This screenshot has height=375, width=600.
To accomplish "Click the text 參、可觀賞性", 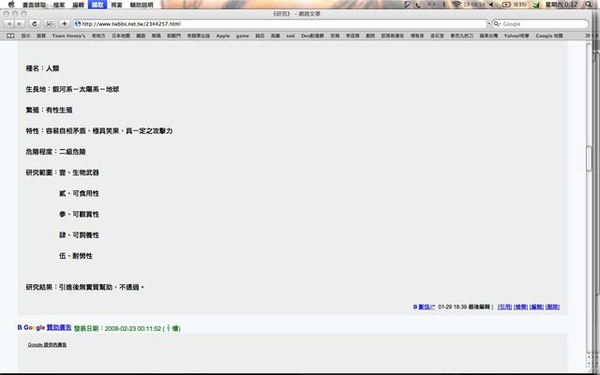I will tap(79, 214).
